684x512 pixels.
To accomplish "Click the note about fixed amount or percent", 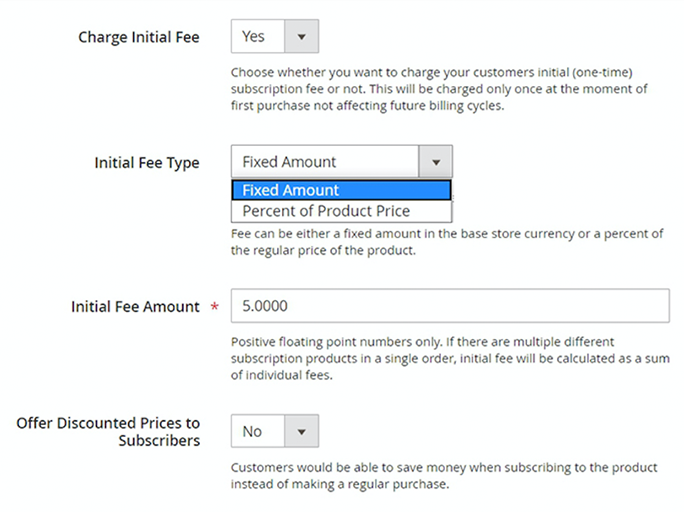I will (447, 242).
